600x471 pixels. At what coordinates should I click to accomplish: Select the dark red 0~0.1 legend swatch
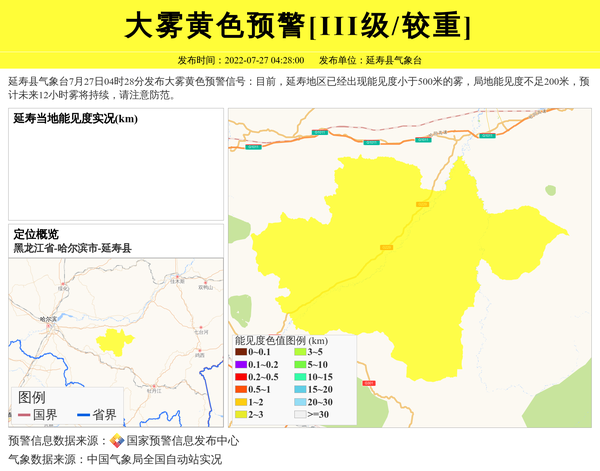pyautogui.click(x=241, y=352)
